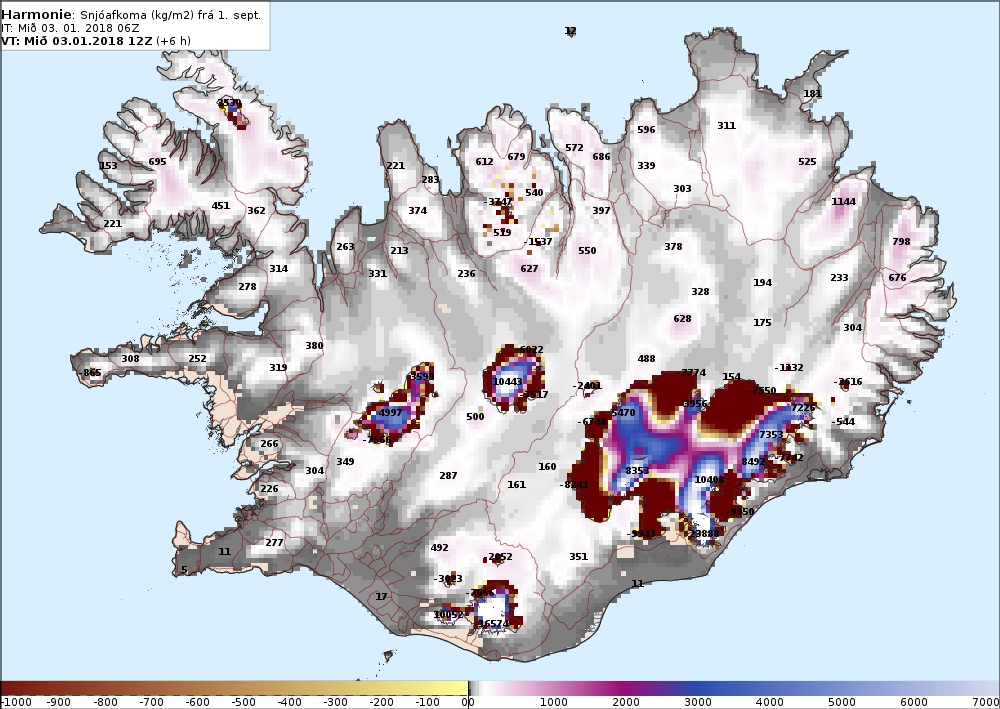The width and height of the screenshot is (1000, 709).
Task: Click the glacier value 7353
Action: tap(770, 434)
